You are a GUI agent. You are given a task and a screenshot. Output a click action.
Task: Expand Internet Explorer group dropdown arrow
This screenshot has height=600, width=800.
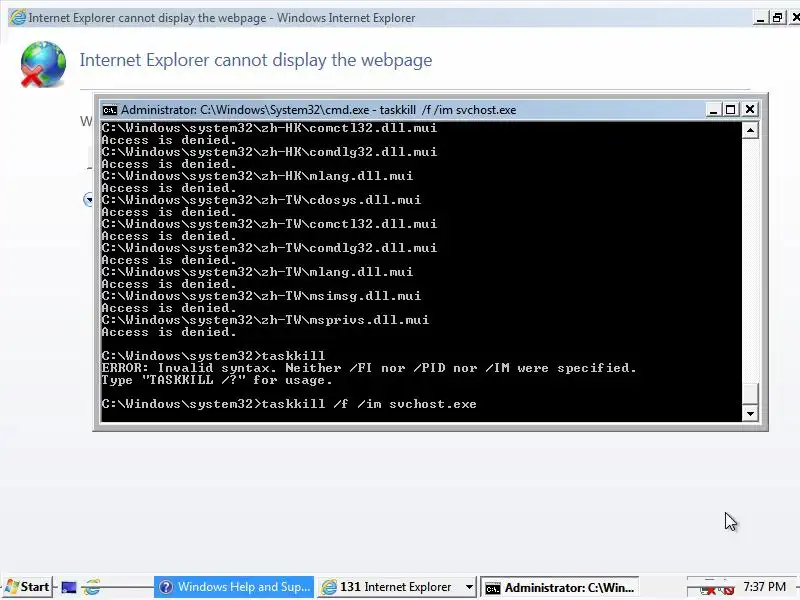470,587
